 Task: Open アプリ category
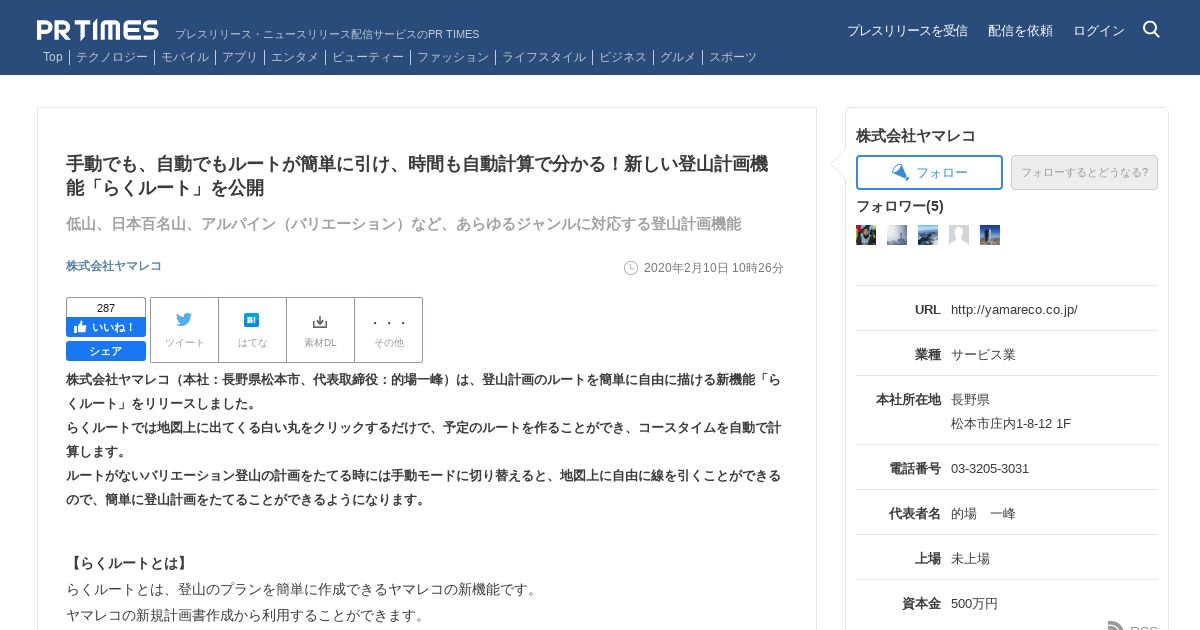[240, 57]
